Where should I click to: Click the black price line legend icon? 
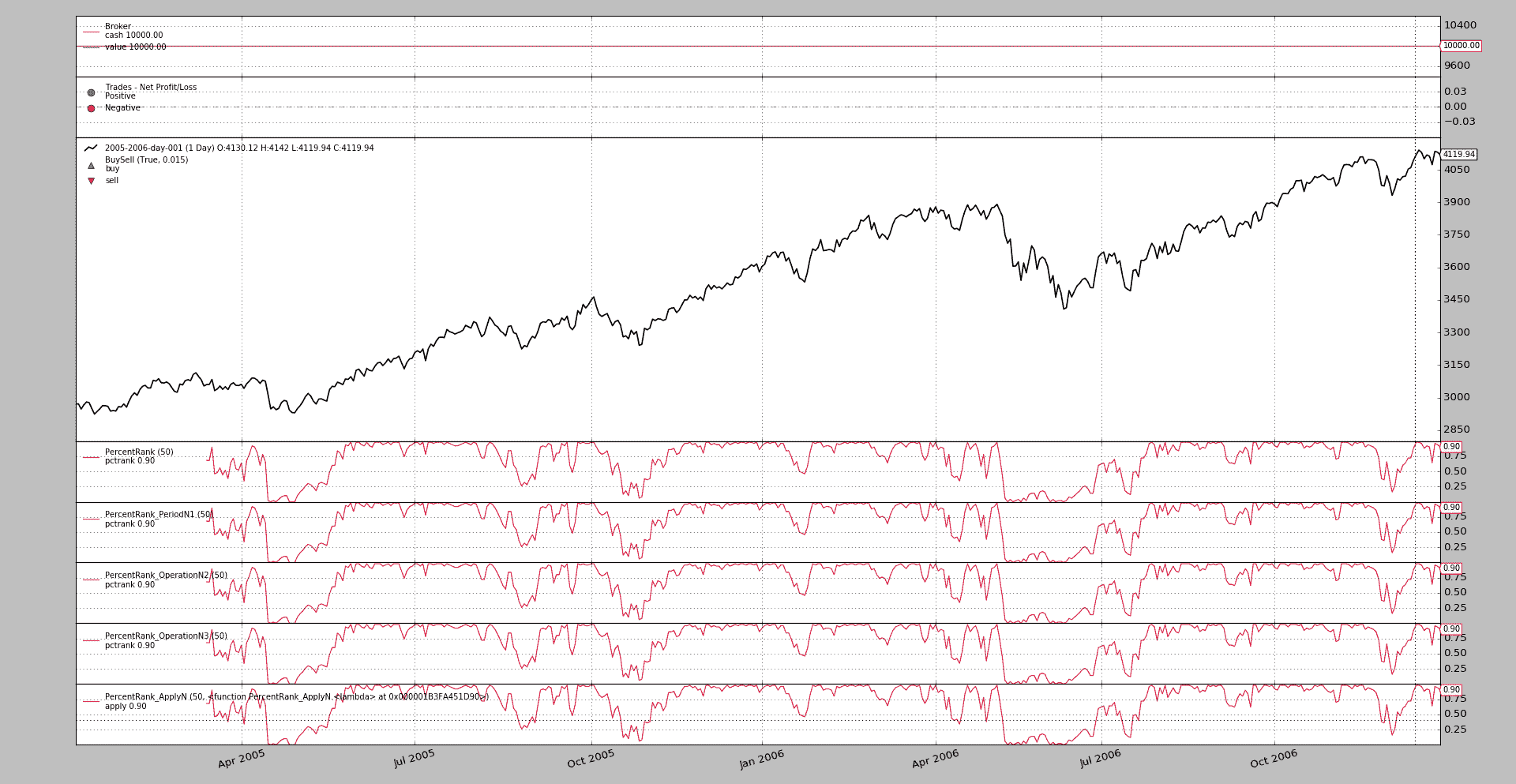91,148
